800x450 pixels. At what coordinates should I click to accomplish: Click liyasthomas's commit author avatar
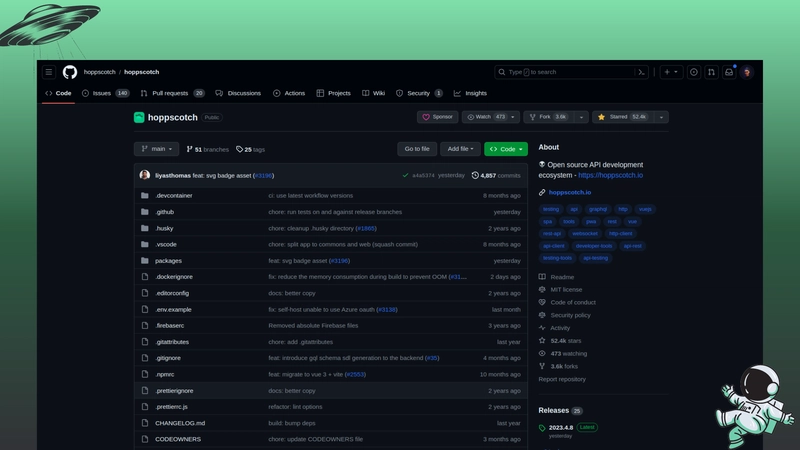[x=145, y=175]
